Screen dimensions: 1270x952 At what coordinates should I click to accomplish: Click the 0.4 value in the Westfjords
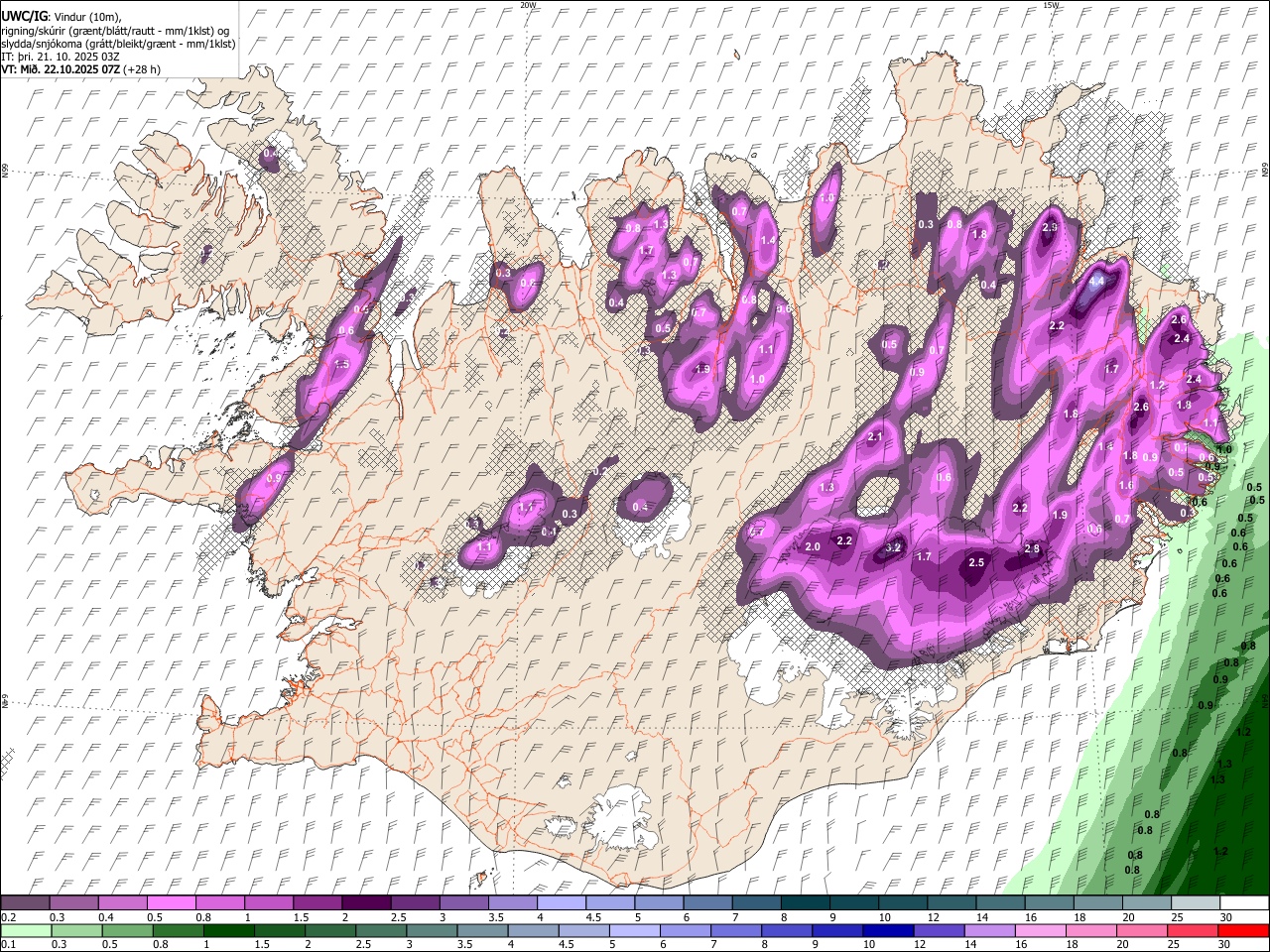click(270, 156)
